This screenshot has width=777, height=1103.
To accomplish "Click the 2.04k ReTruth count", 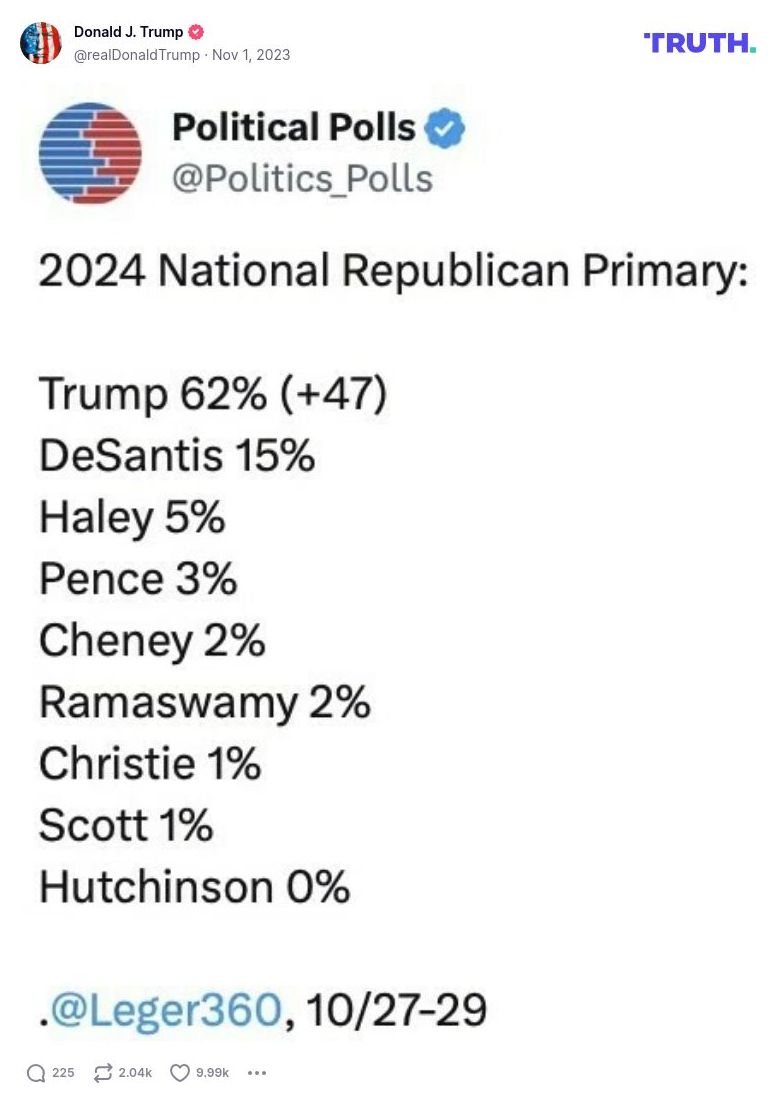I will (135, 1073).
